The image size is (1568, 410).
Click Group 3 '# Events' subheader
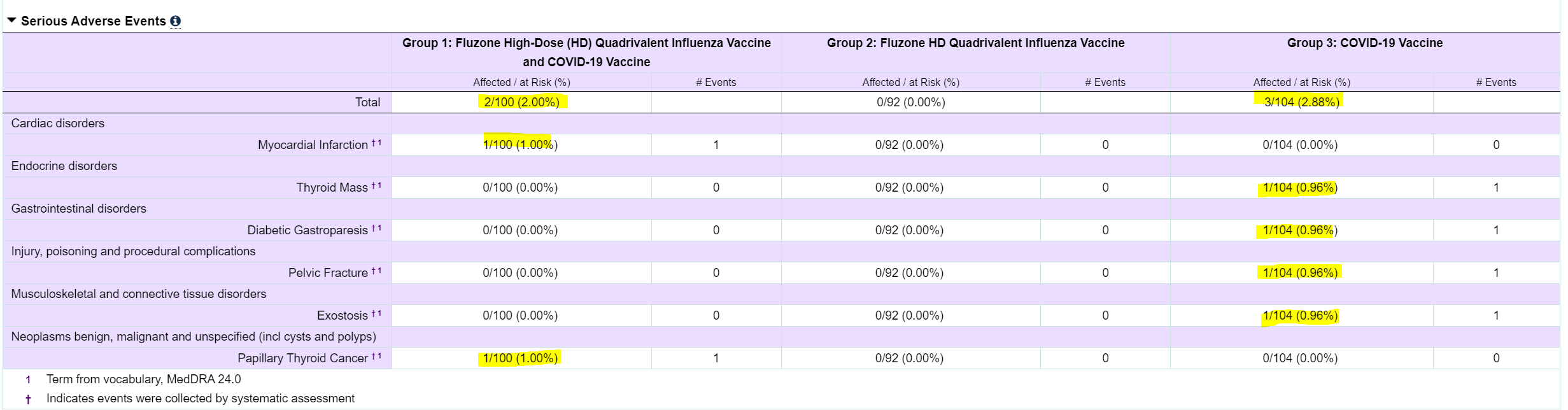point(1496,82)
